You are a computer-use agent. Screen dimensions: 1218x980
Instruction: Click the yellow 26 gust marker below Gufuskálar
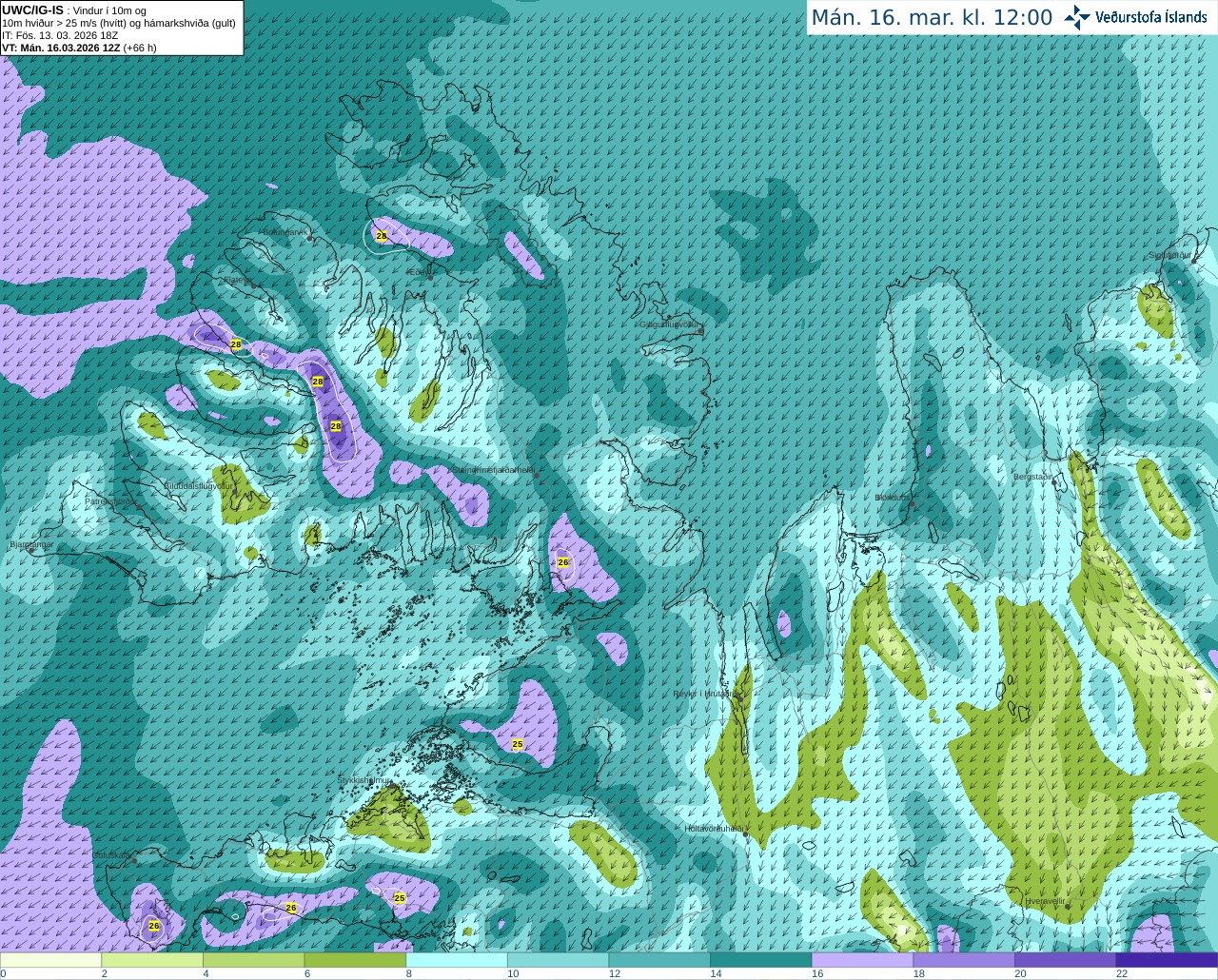pos(154,925)
